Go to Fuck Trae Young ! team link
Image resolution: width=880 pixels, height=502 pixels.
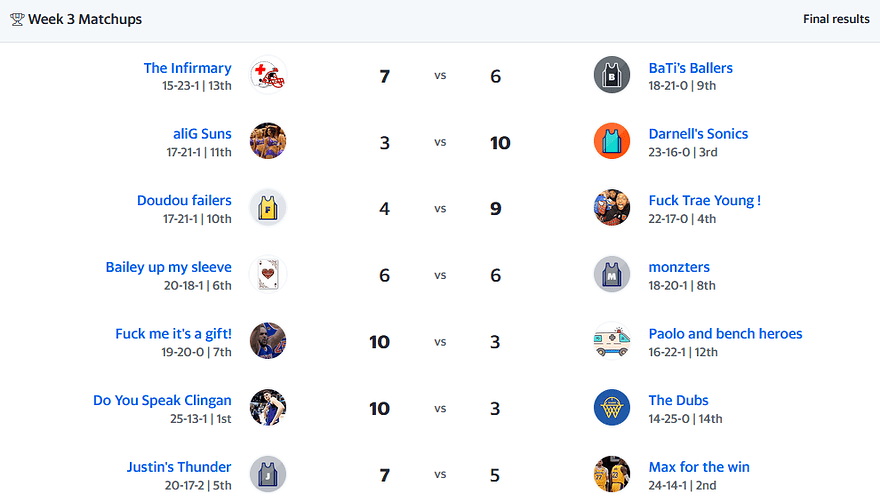[704, 200]
